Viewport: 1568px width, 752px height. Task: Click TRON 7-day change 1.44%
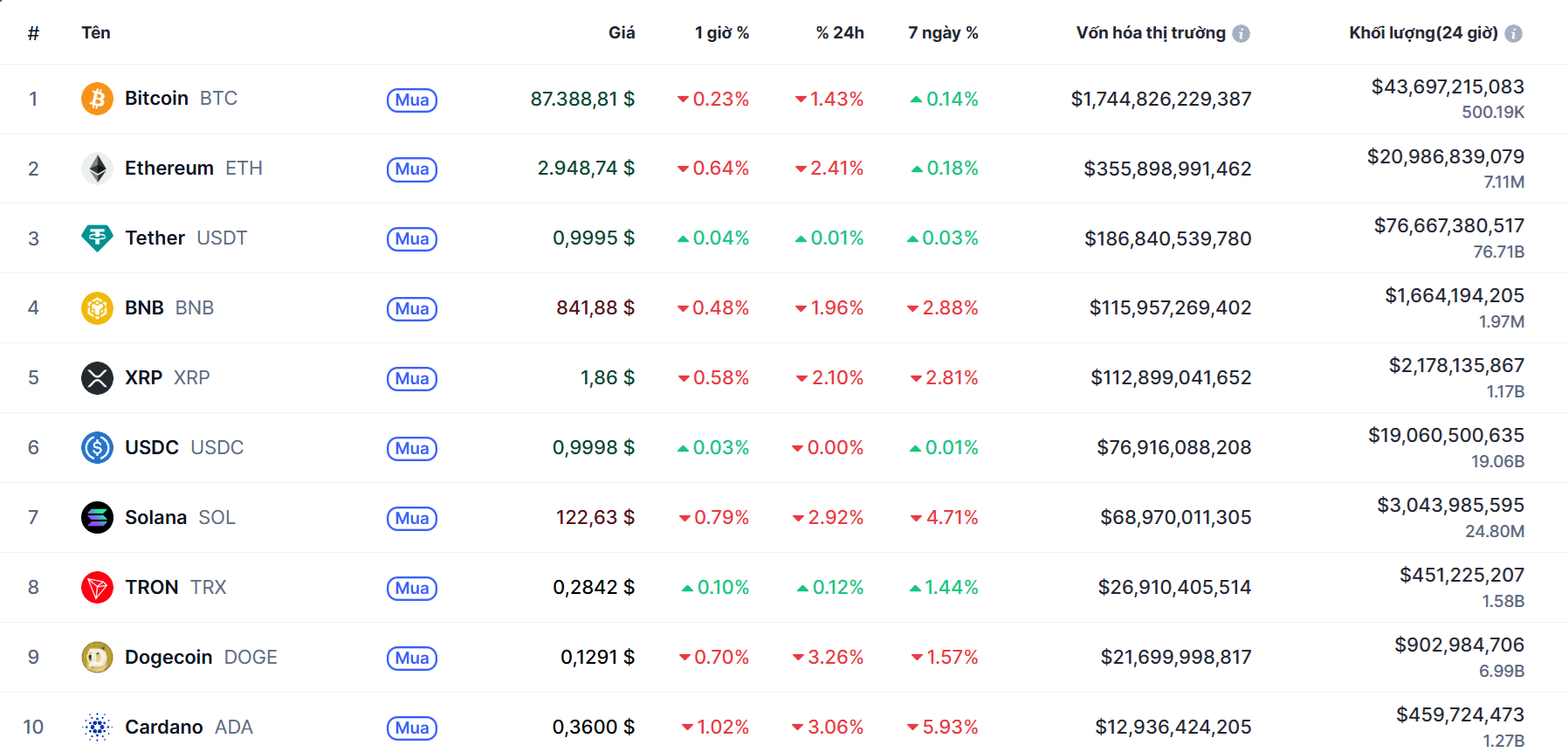(x=943, y=587)
